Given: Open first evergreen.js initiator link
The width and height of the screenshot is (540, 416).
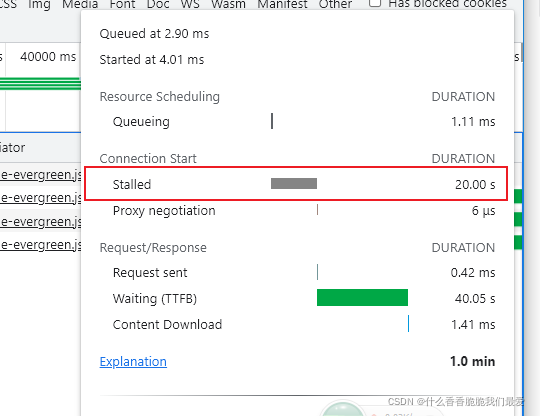Looking at the screenshot, I should click(41, 175).
